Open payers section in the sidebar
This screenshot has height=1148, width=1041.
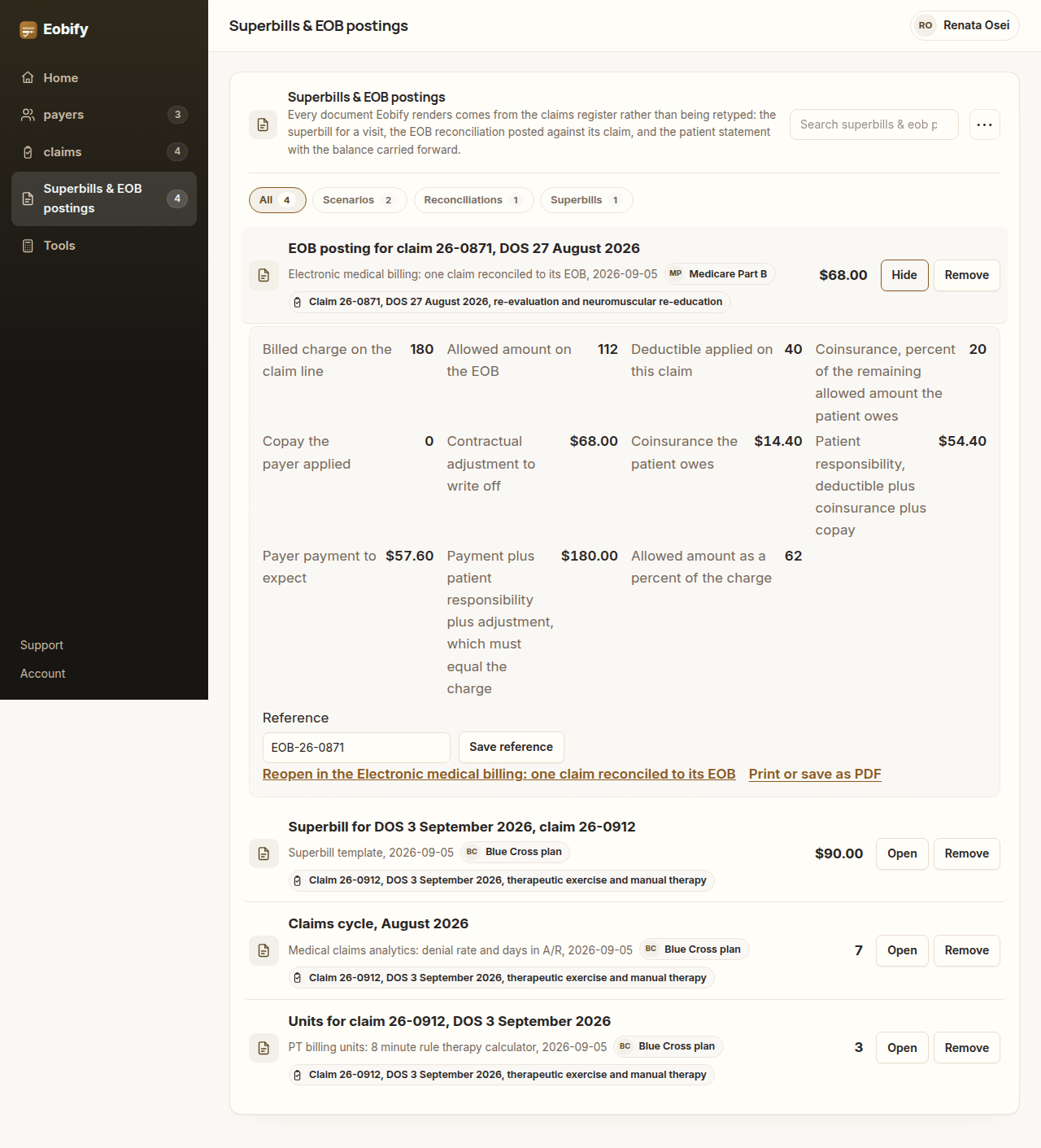coord(104,115)
